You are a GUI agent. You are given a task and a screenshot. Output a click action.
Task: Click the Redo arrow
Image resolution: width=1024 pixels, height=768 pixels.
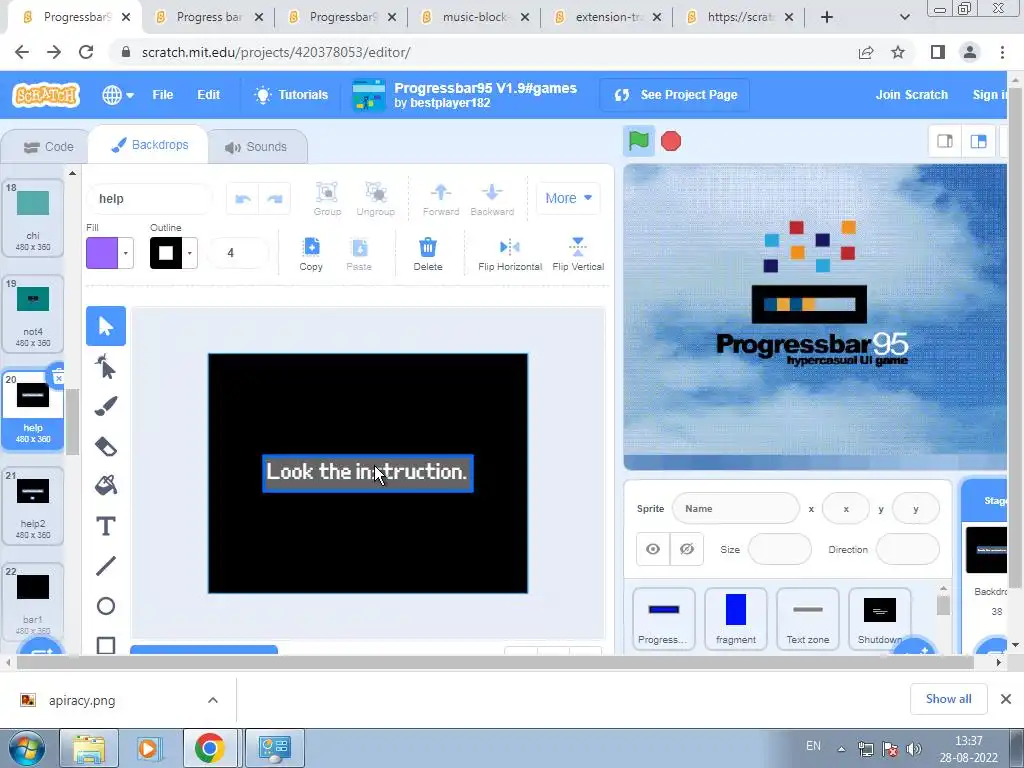tap(275, 199)
